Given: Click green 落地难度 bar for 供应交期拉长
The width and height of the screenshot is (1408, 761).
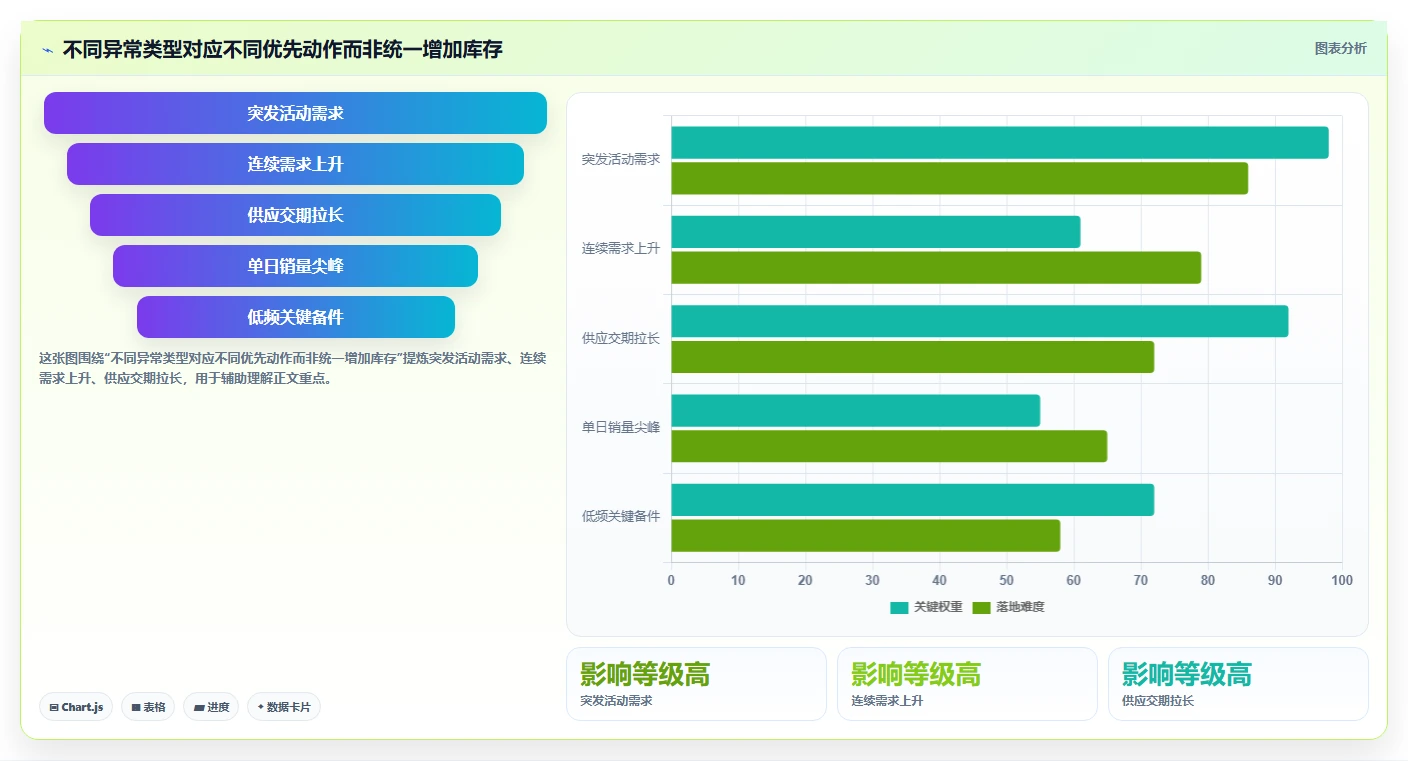Looking at the screenshot, I should (913, 357).
